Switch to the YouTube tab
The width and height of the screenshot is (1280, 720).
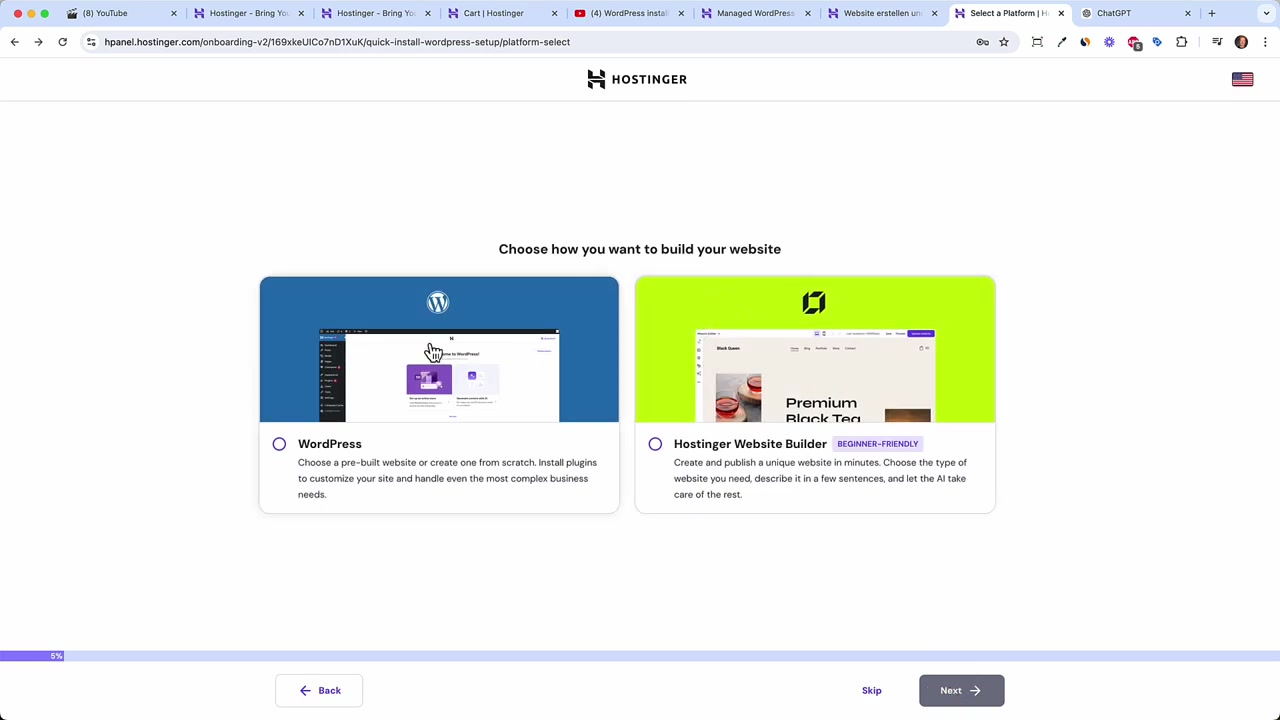120,13
